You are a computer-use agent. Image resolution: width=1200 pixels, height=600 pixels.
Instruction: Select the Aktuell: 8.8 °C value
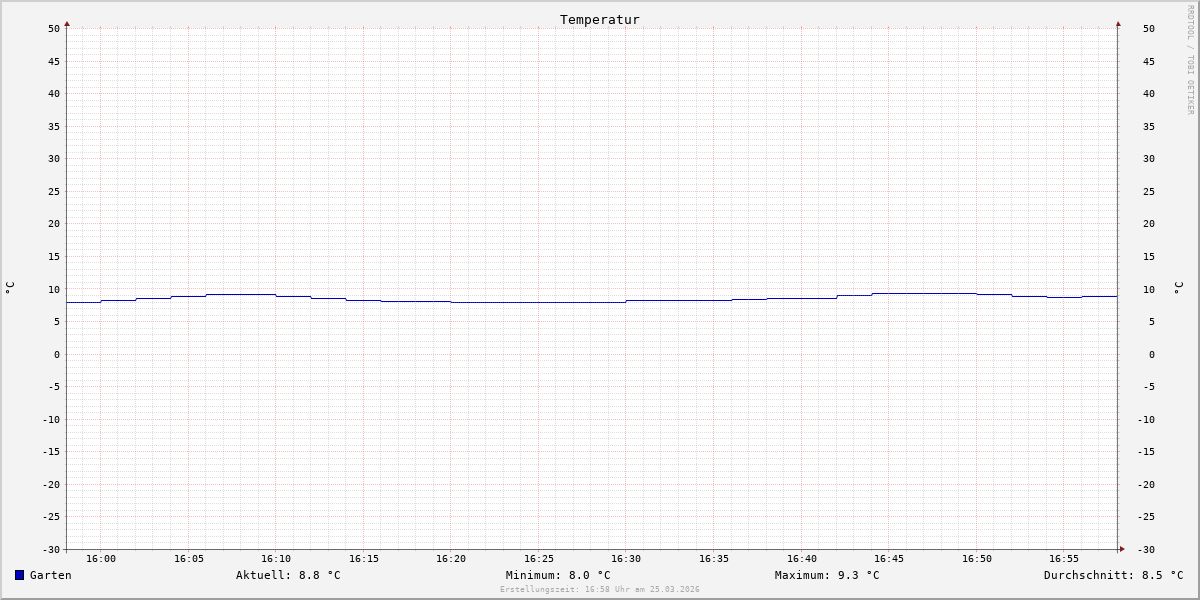point(288,575)
